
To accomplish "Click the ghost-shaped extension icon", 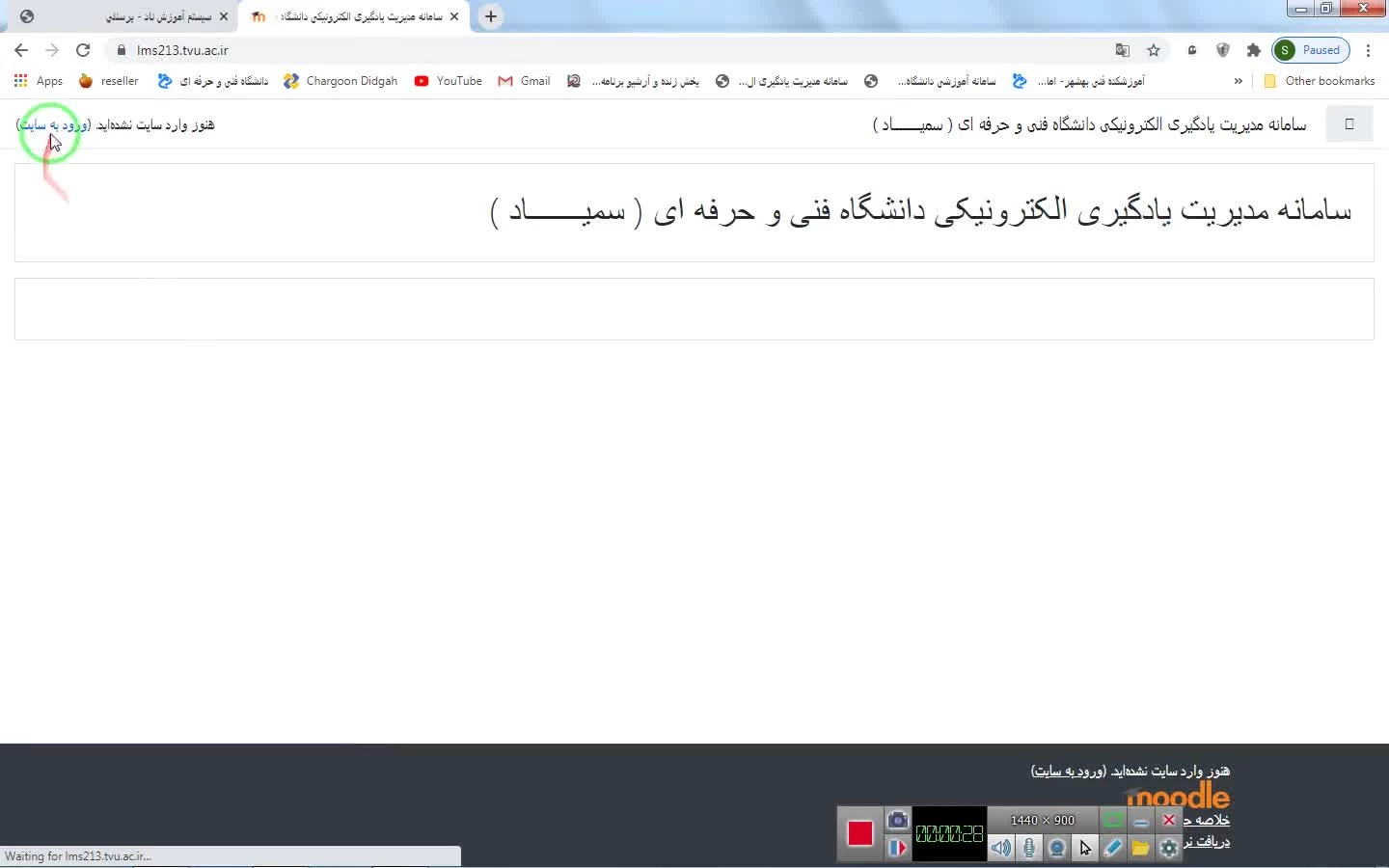I will 1192,50.
